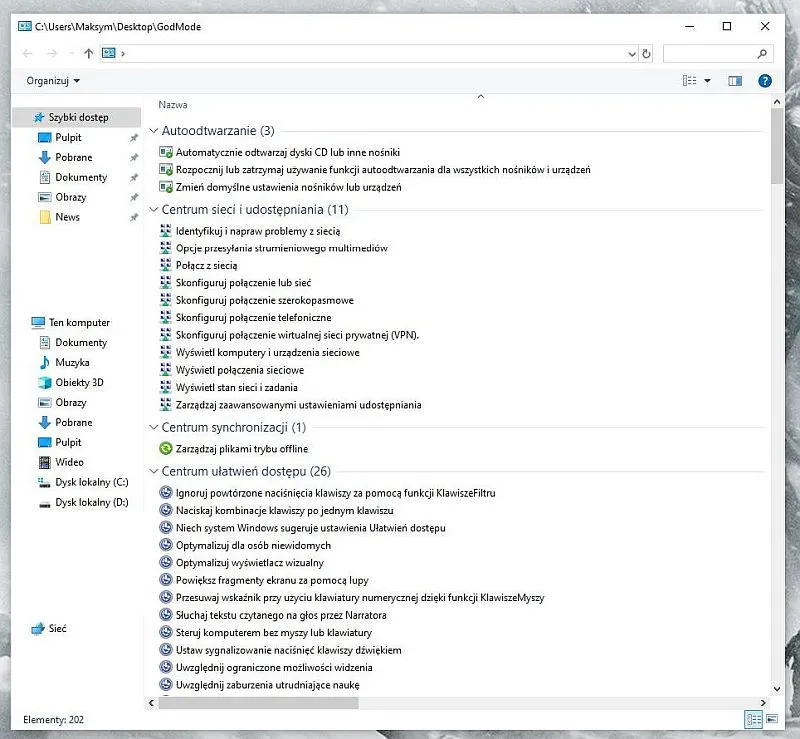Collapse Centrum sieci i udostępniania group
The image size is (800, 739).
[x=153, y=210]
